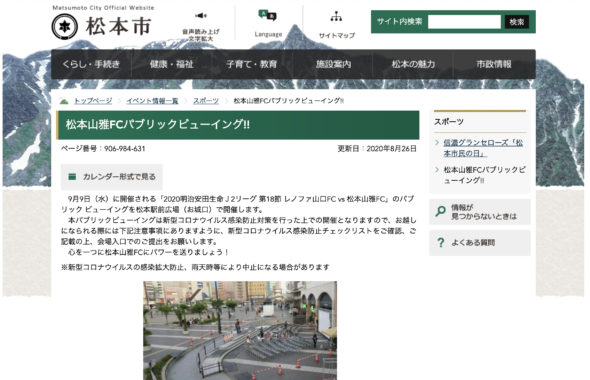Click the magnifier icon beside 情報が見つからないときは

[440, 211]
